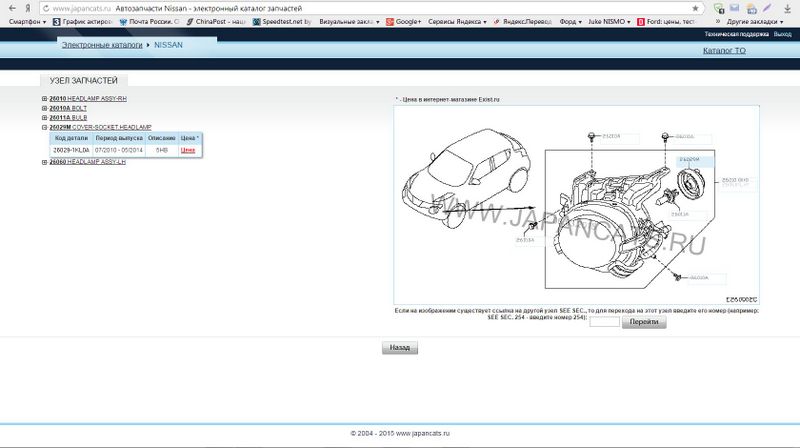
Task: Open the Смартфон bookmarks folder
Action: 28,21
